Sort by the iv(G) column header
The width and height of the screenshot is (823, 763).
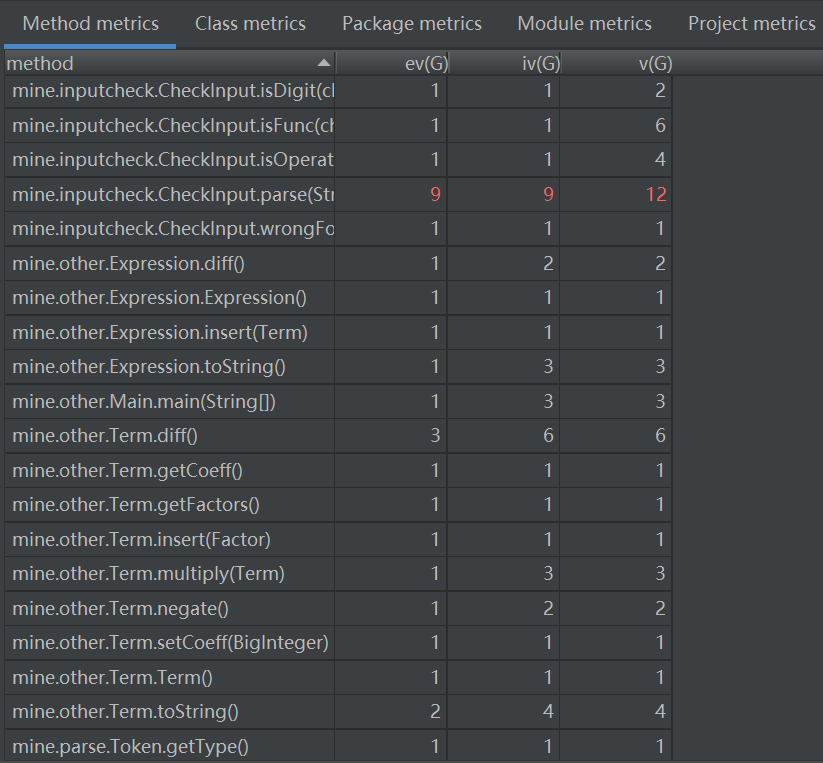pyautogui.click(x=504, y=63)
